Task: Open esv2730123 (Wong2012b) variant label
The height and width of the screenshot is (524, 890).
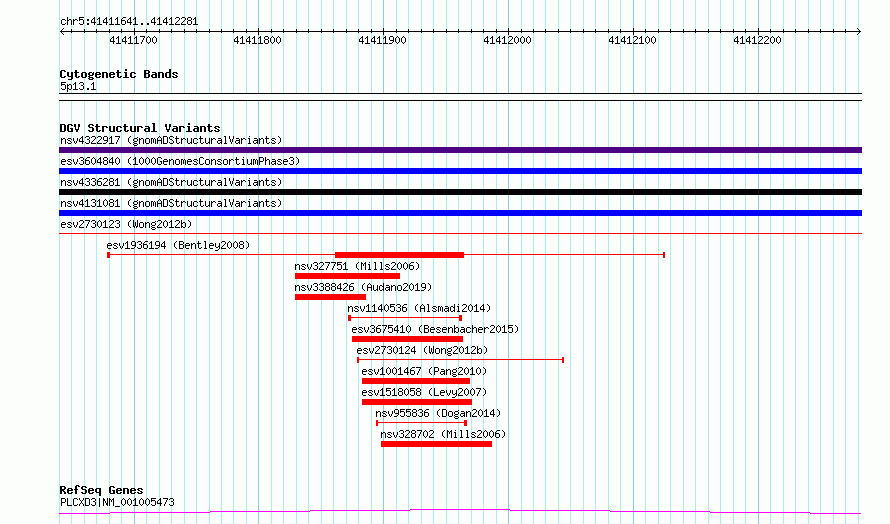Action: 126,224
